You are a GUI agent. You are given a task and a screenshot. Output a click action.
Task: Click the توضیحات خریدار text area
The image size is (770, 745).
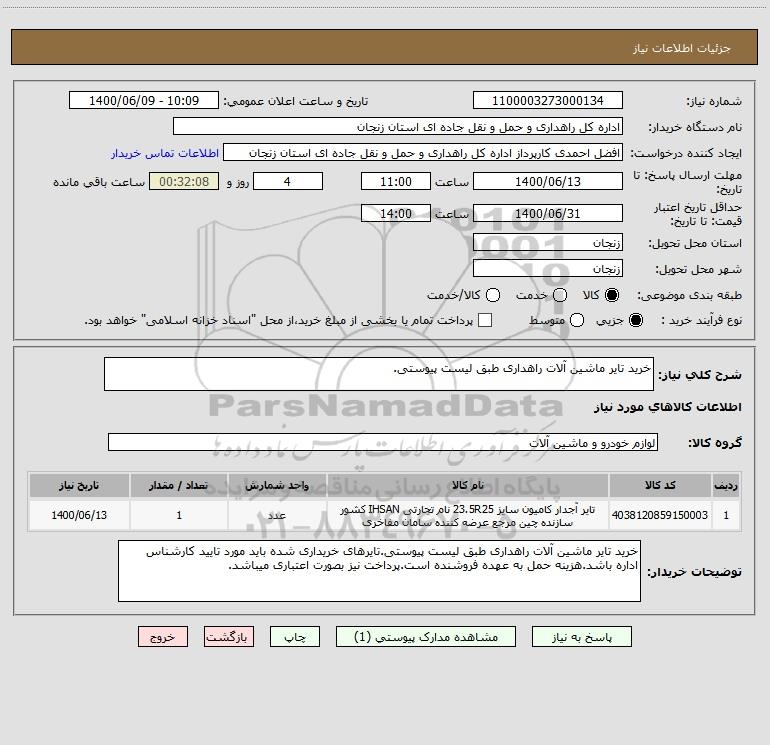(x=379, y=571)
